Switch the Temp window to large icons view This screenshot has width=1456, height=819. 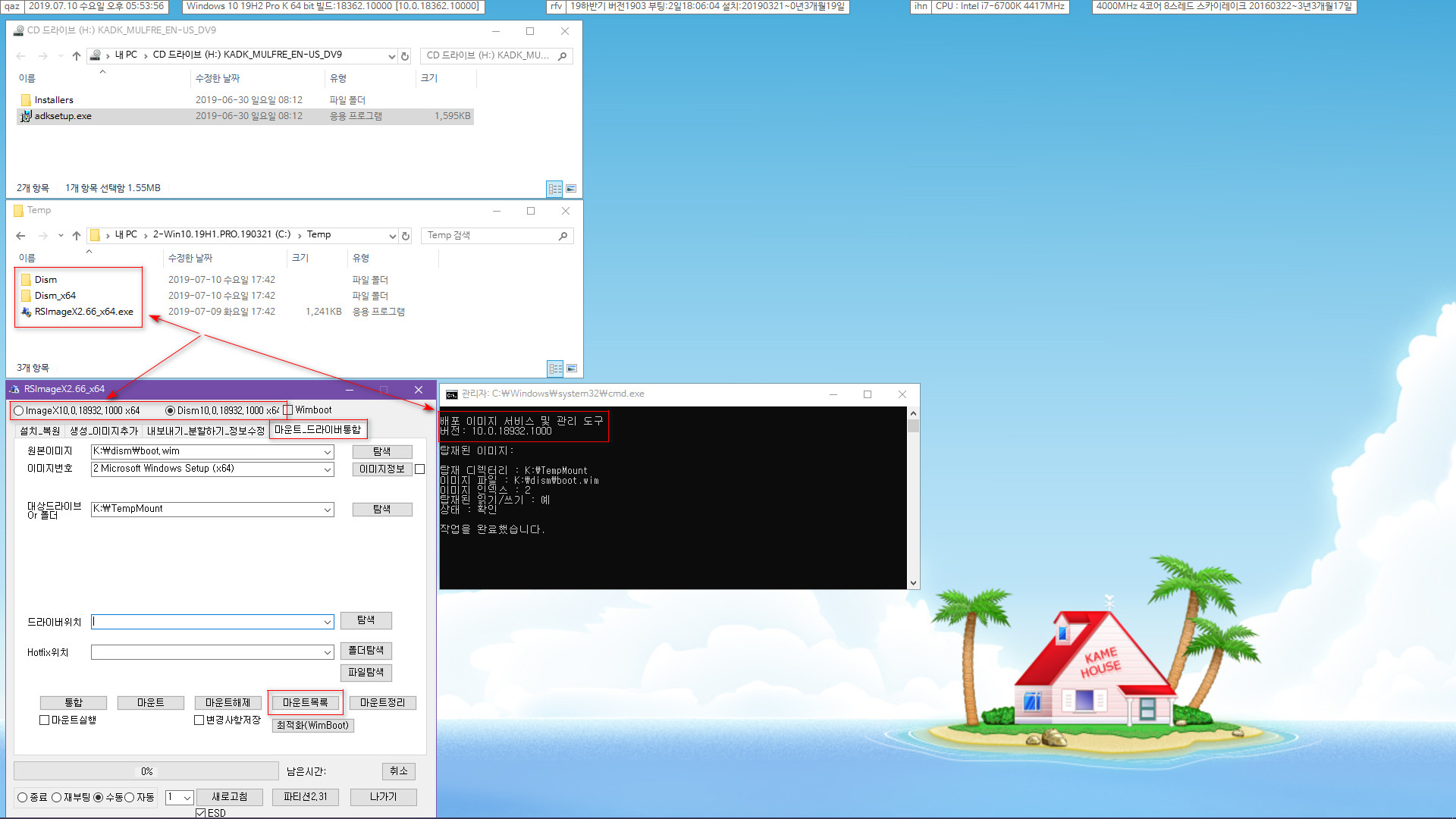pos(572,369)
